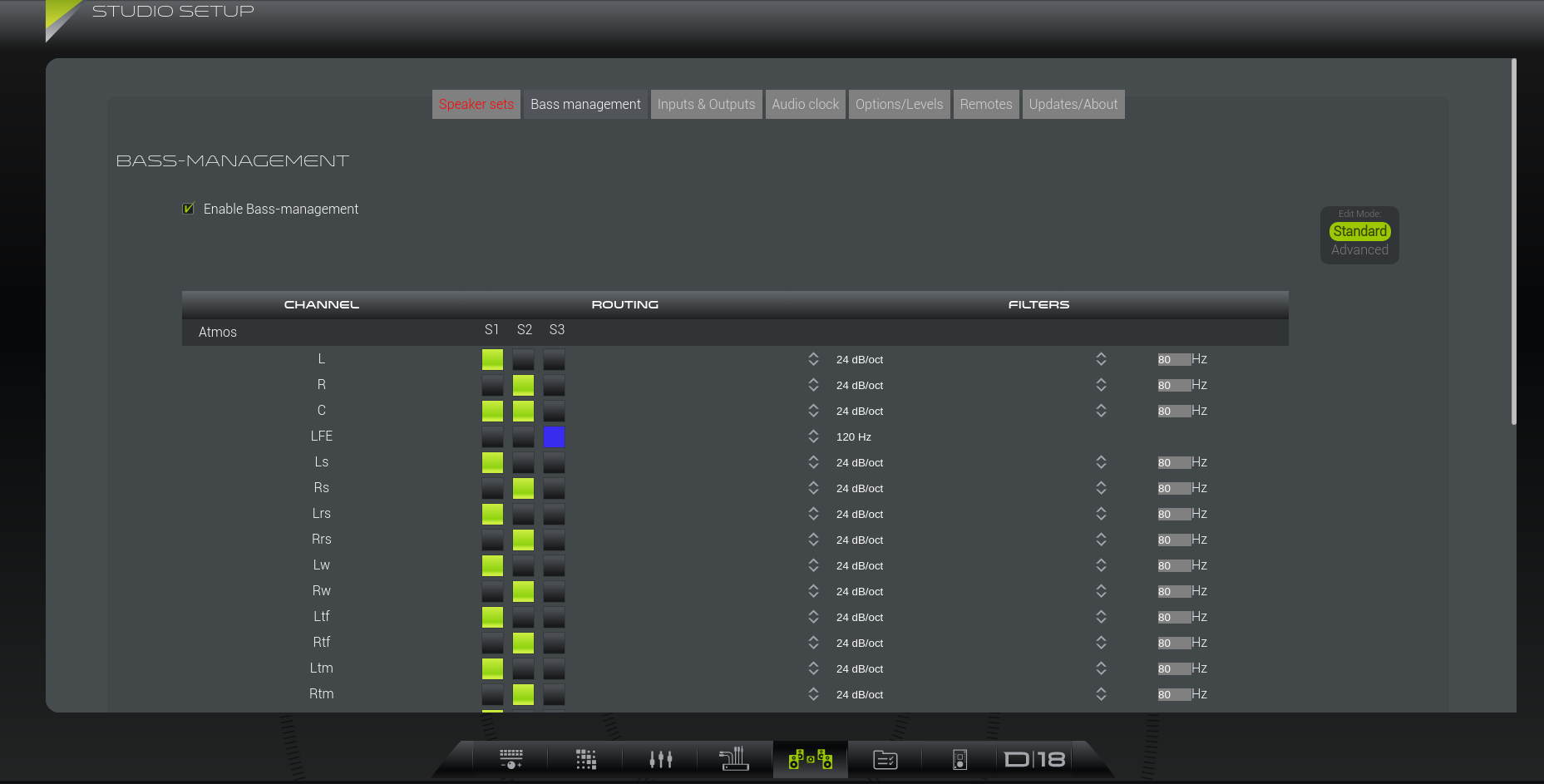The height and width of the screenshot is (784, 1544).
Task: Open the cable connections device icon
Action: pos(734,759)
